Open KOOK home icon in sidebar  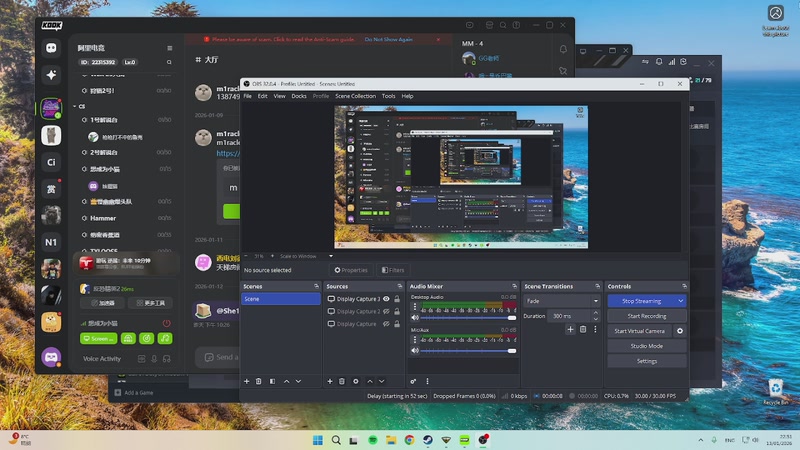point(51,48)
